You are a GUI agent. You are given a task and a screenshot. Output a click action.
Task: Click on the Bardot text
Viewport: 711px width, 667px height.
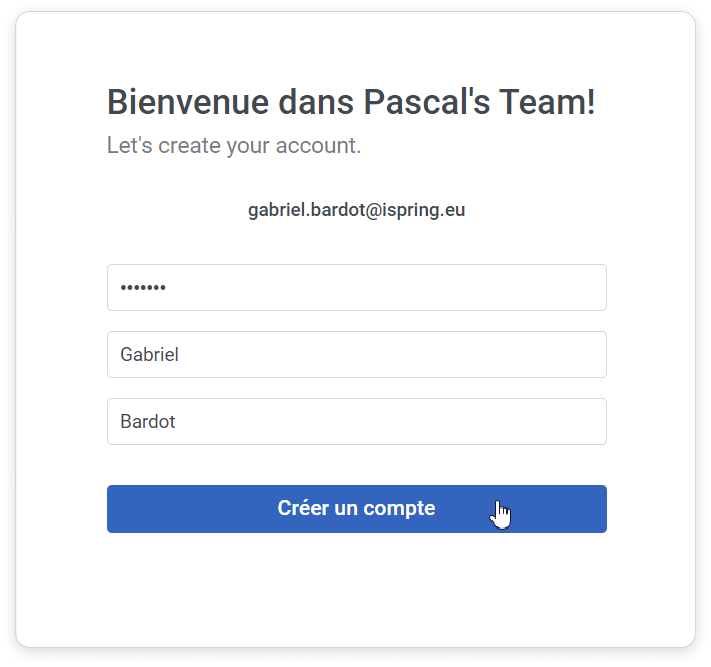[148, 422]
